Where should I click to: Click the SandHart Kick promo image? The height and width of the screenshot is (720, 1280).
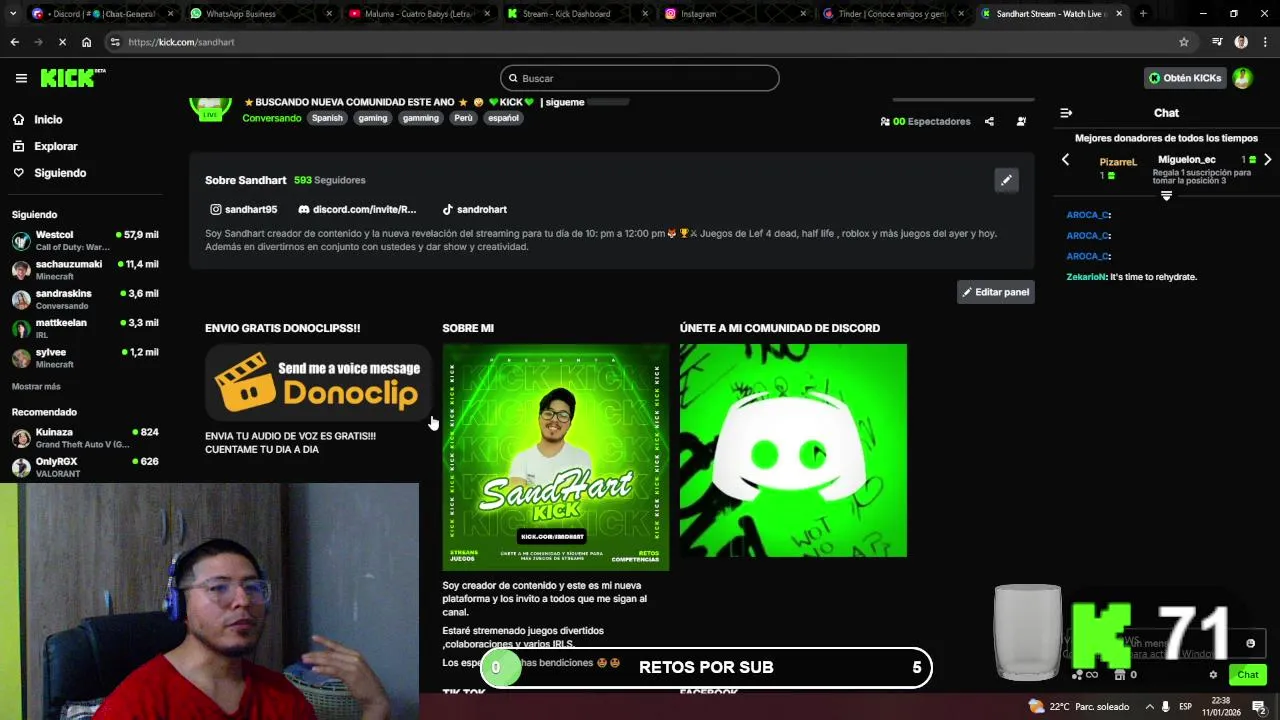click(556, 457)
